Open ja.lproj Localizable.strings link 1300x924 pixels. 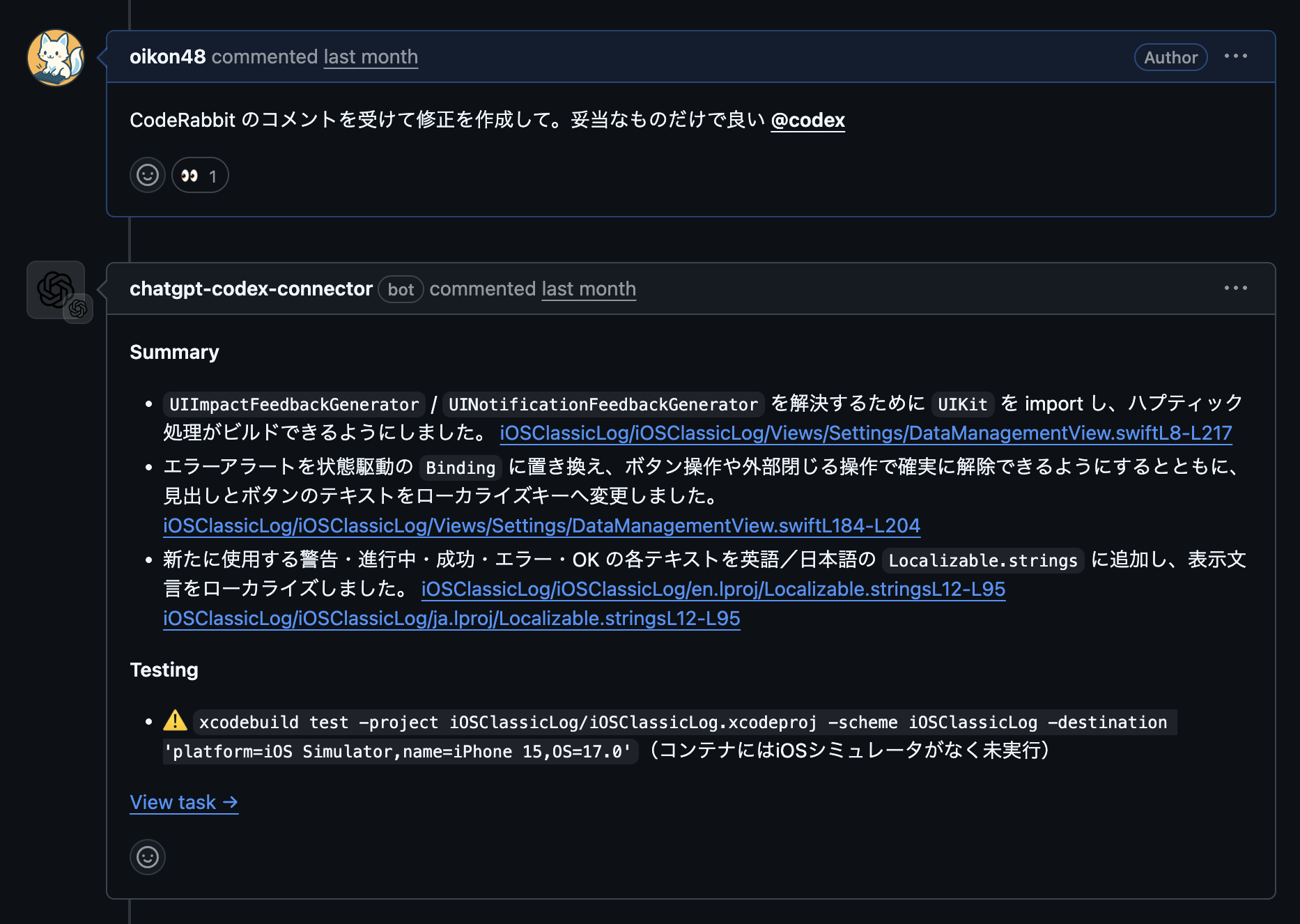point(451,619)
